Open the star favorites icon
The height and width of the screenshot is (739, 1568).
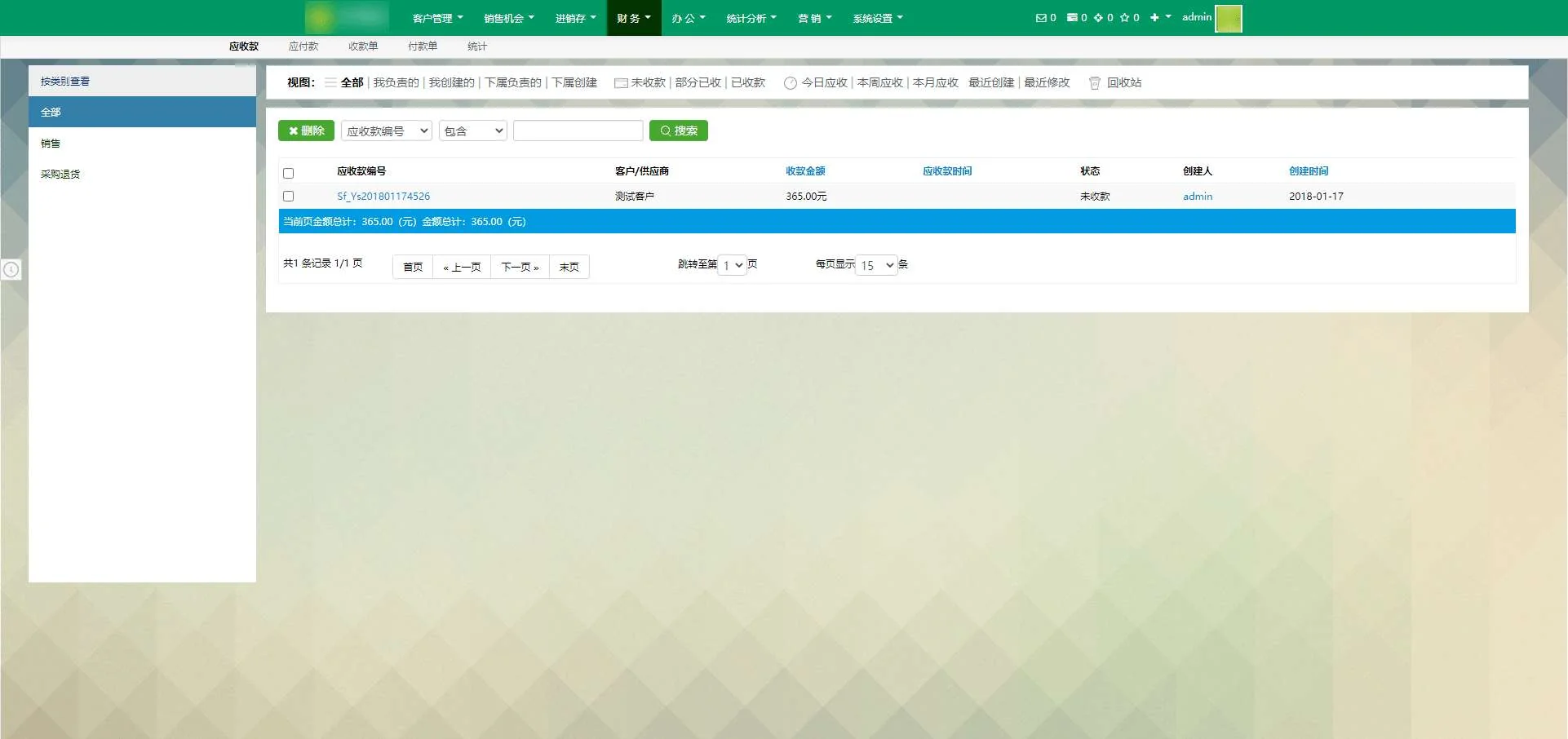[x=1124, y=18]
